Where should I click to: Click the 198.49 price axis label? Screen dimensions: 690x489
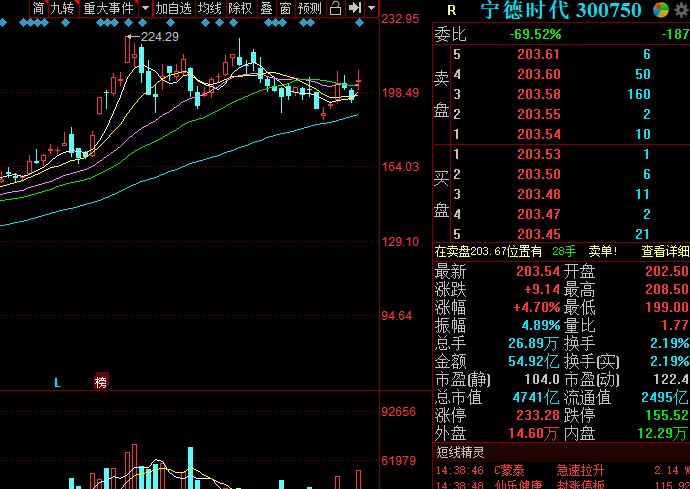(x=400, y=93)
